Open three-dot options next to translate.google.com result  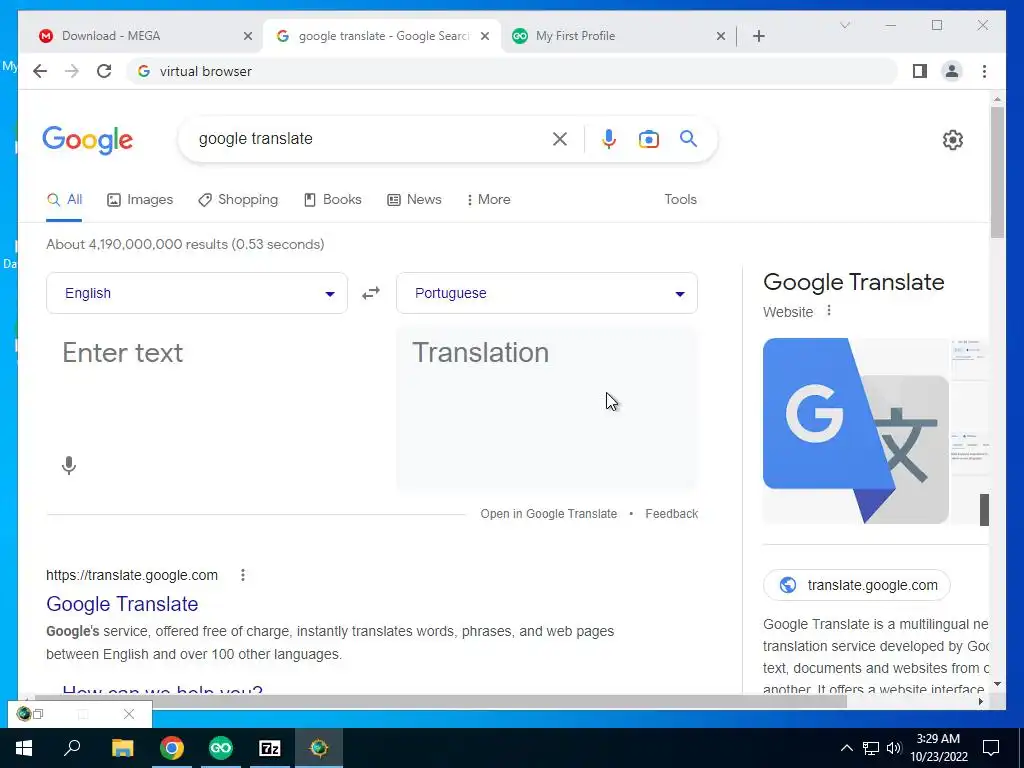pos(243,575)
